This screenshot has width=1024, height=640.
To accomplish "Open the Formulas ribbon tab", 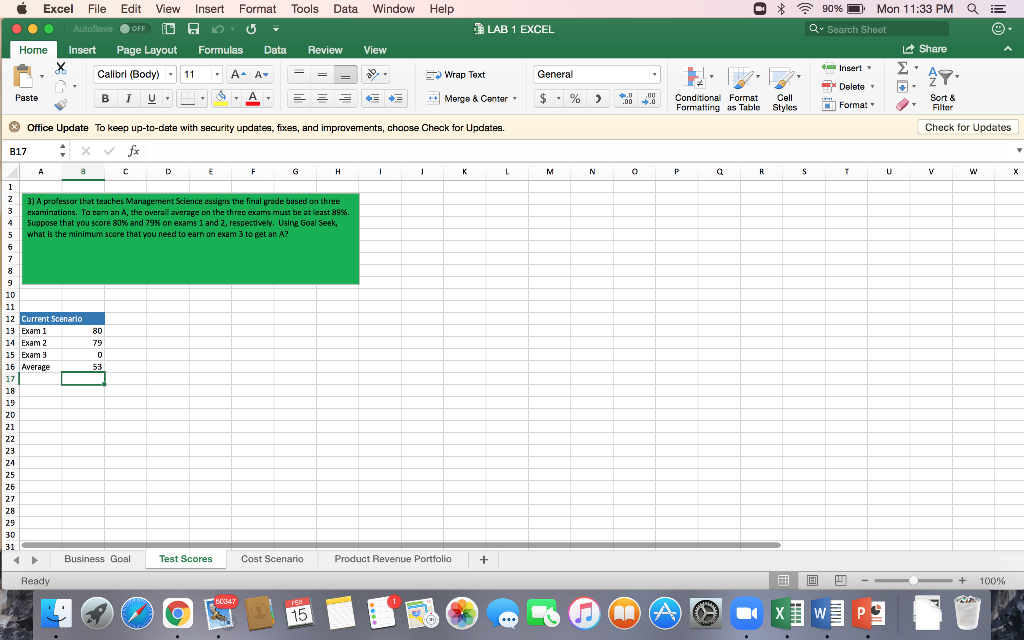I will 221,50.
